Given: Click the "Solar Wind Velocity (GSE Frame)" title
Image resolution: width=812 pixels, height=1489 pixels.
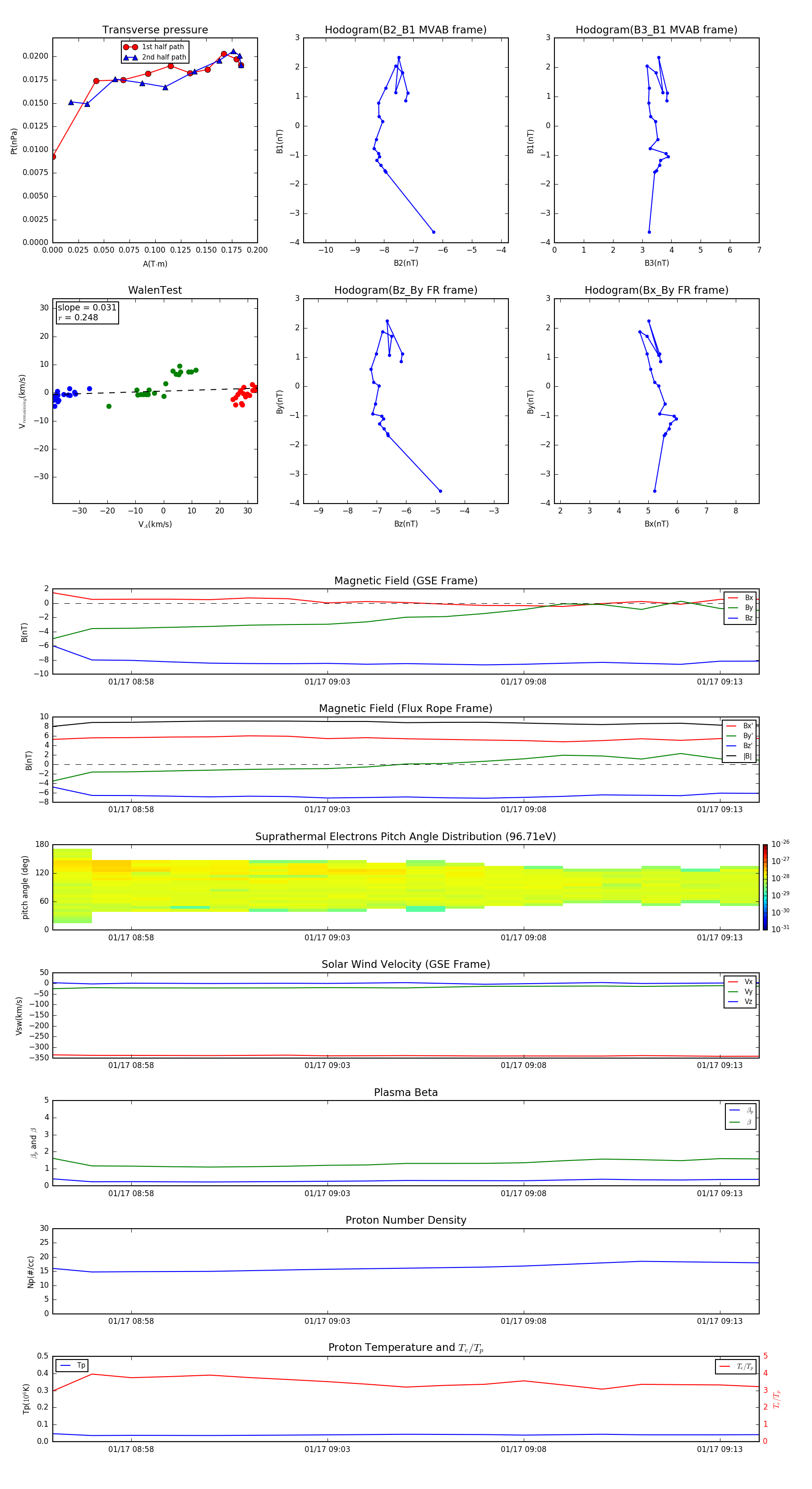Looking at the screenshot, I should coord(406,964).
